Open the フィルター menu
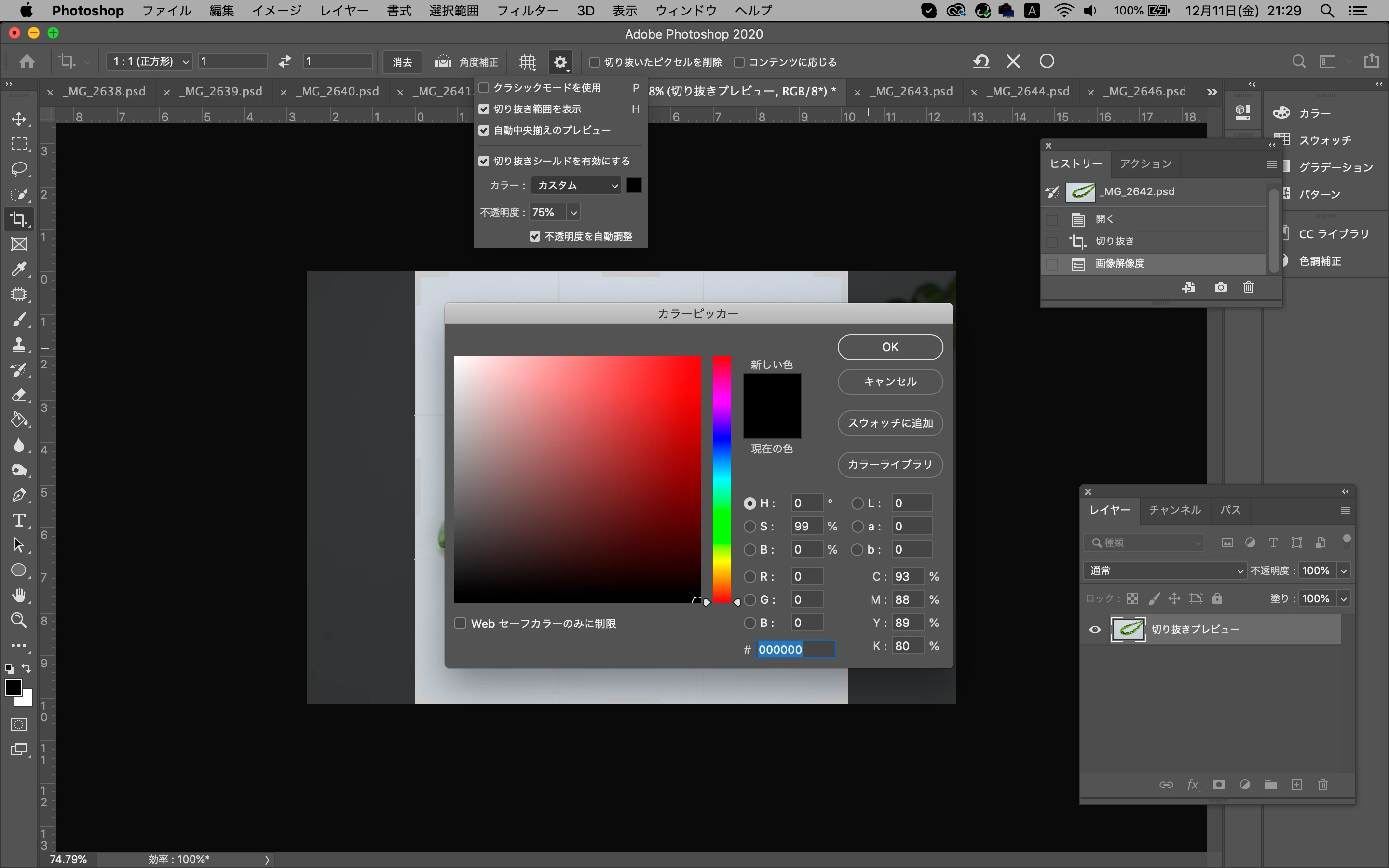 point(527,10)
